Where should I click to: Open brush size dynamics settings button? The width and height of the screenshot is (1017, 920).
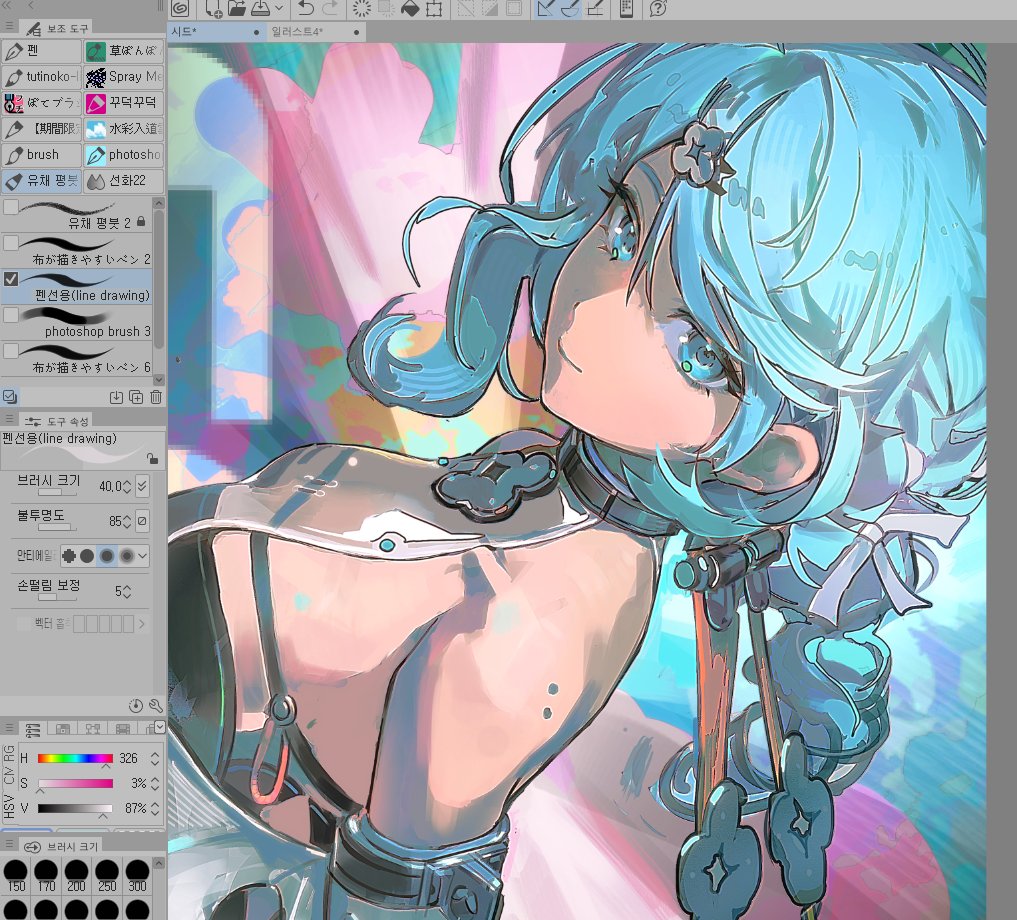pyautogui.click(x=142, y=486)
